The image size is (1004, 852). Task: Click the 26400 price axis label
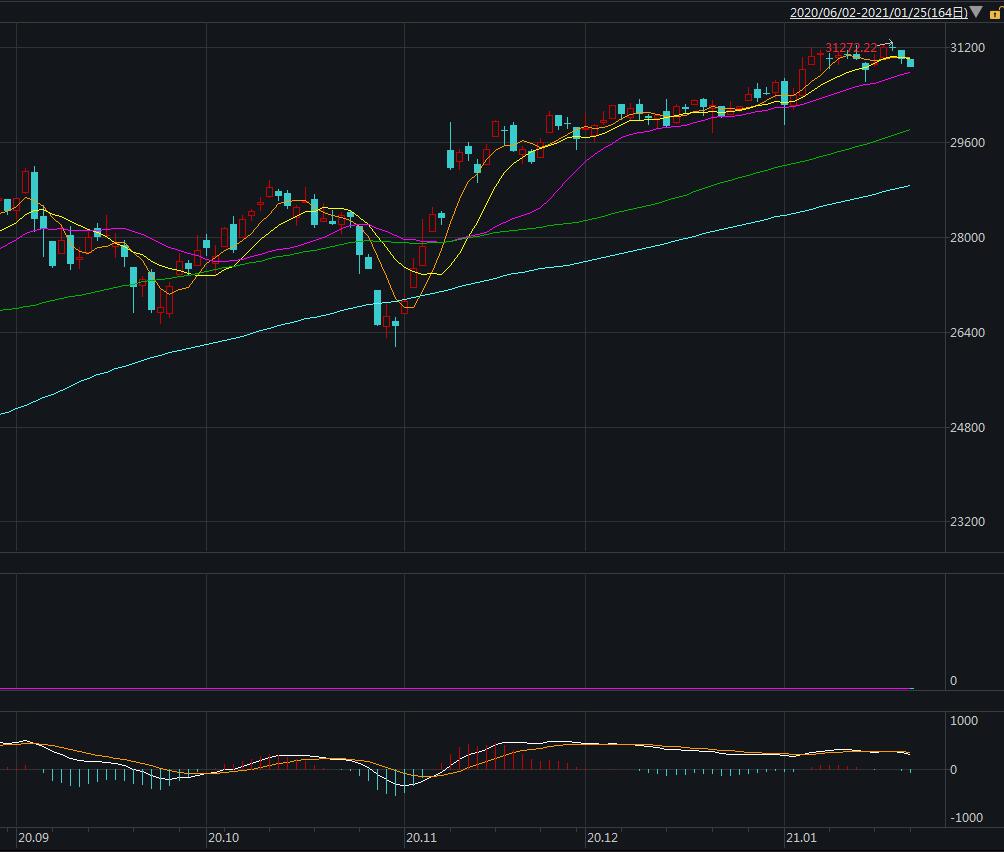967,332
